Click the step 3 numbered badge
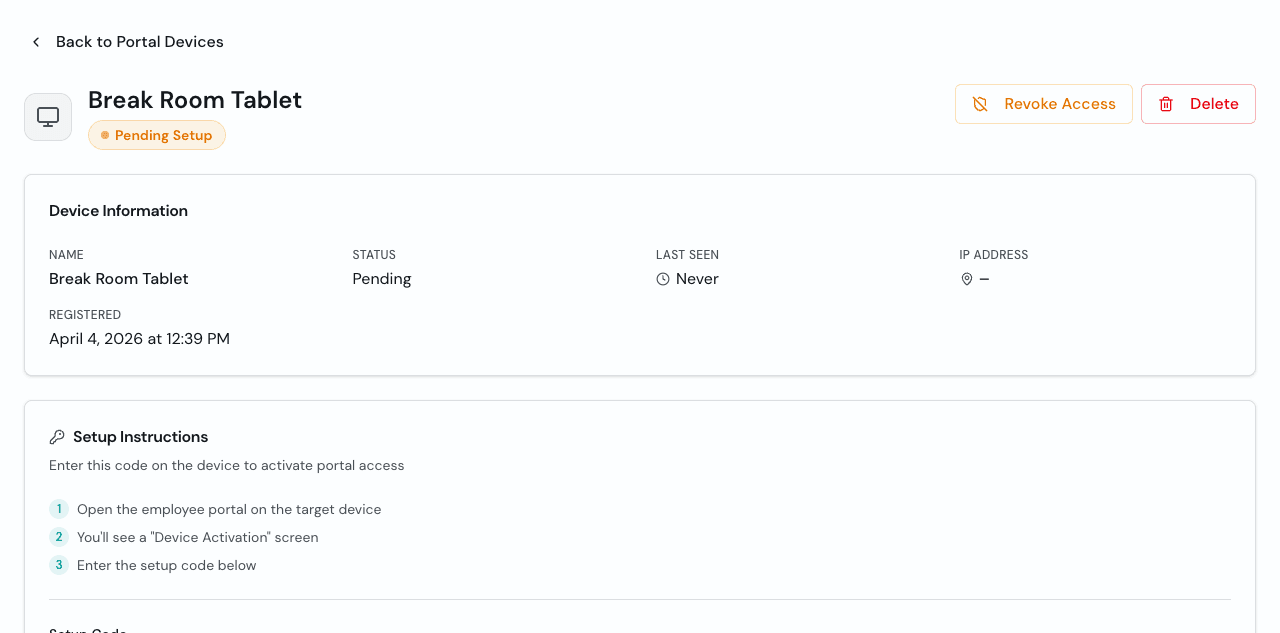1280x633 pixels. [x=58, y=564]
